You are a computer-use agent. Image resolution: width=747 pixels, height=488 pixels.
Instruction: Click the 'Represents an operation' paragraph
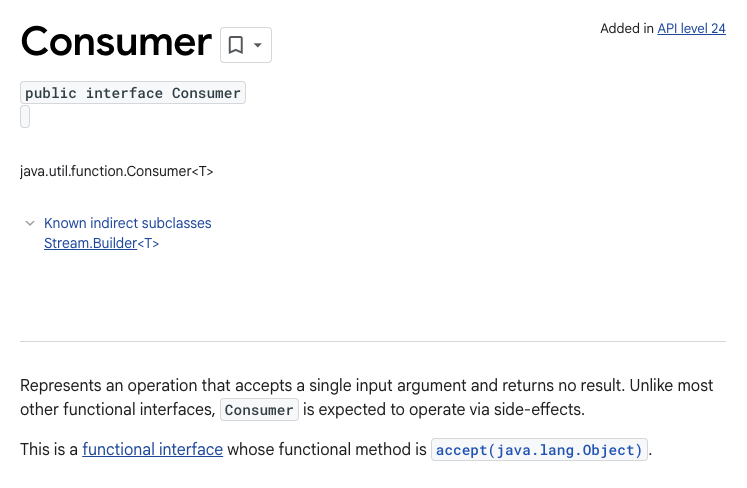tap(366, 397)
